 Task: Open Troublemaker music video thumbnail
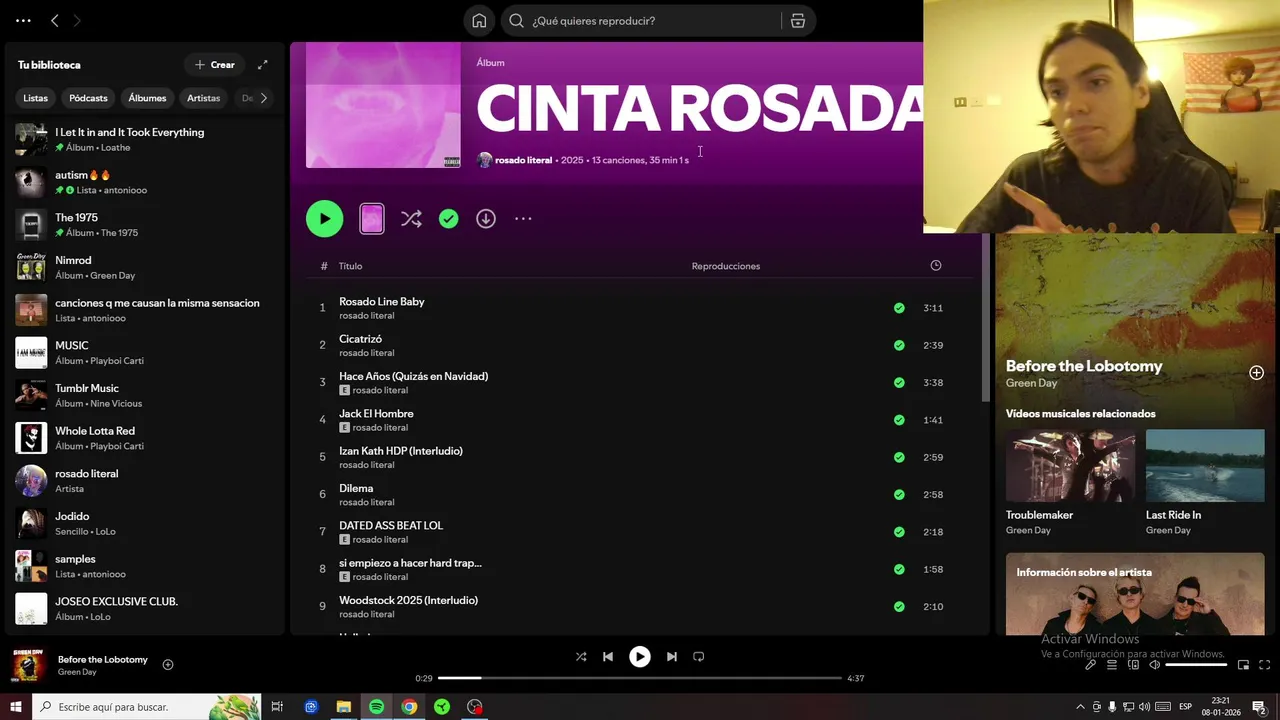pos(1070,466)
